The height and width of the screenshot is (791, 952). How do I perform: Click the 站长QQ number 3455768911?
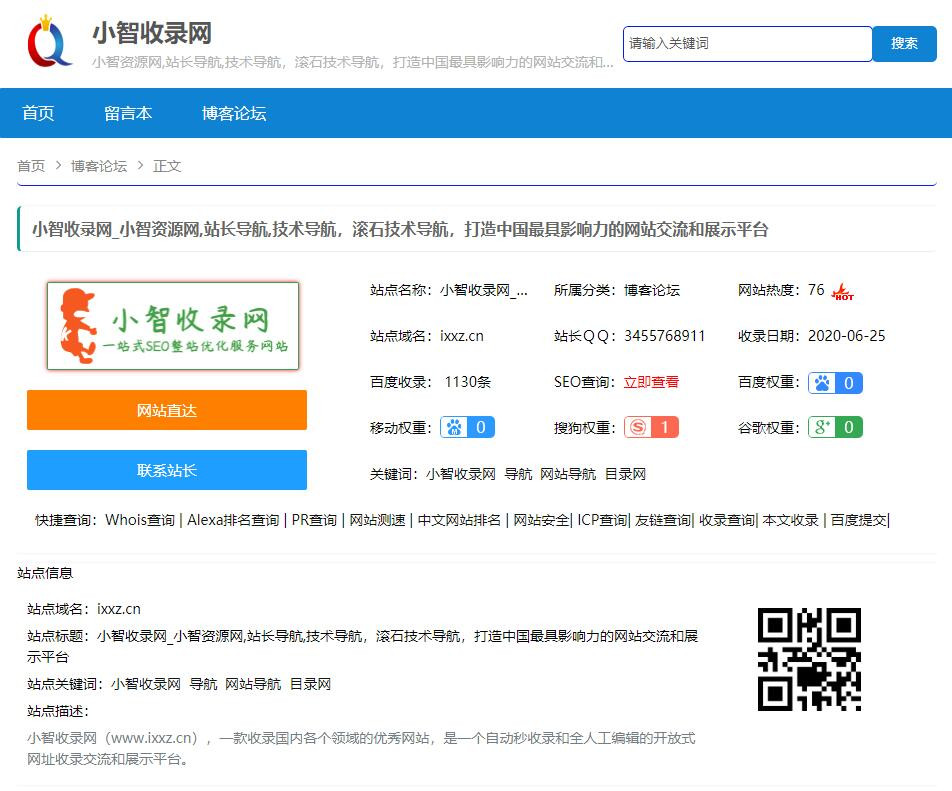664,336
